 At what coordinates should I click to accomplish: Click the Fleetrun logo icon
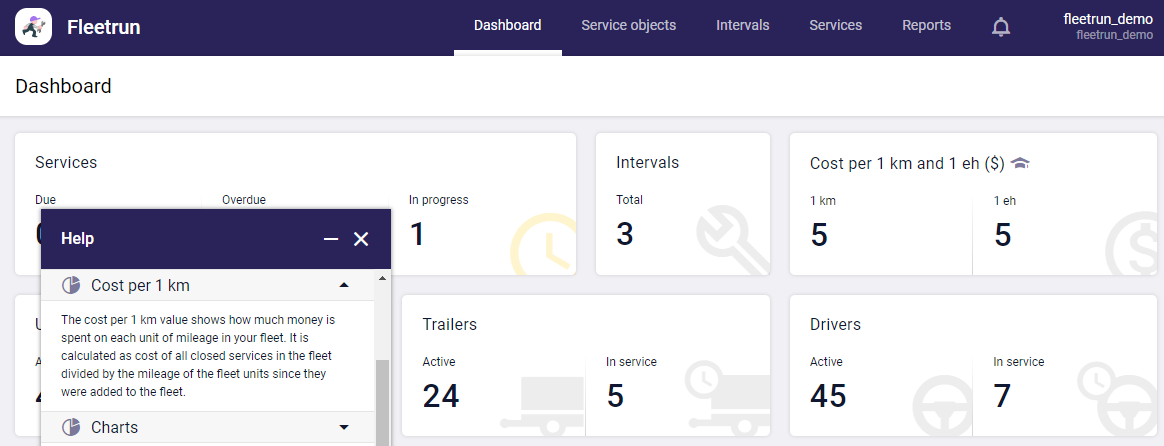[33, 27]
